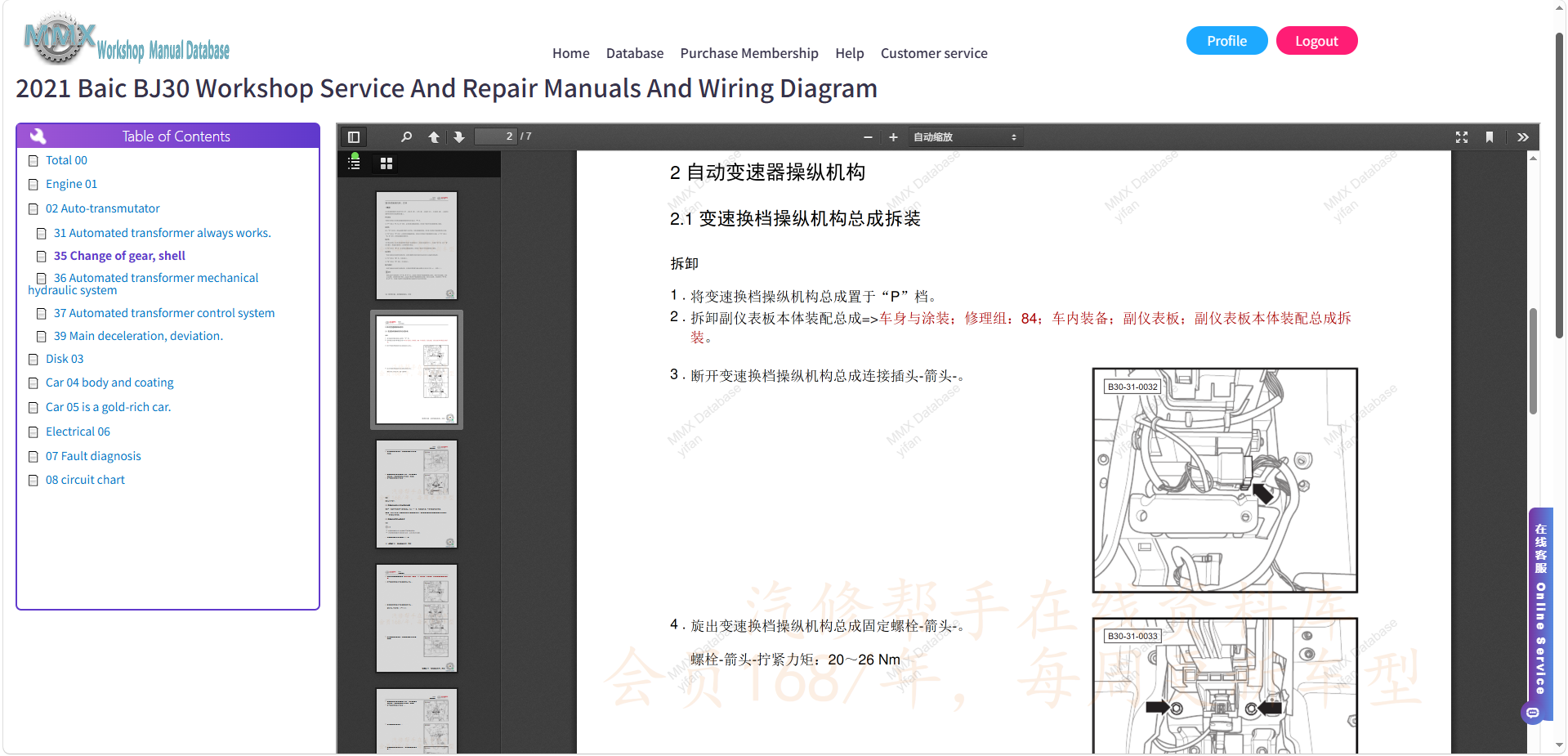The height and width of the screenshot is (756, 1568).
Task: Open the PDF tools overflow menu
Action: [1523, 137]
